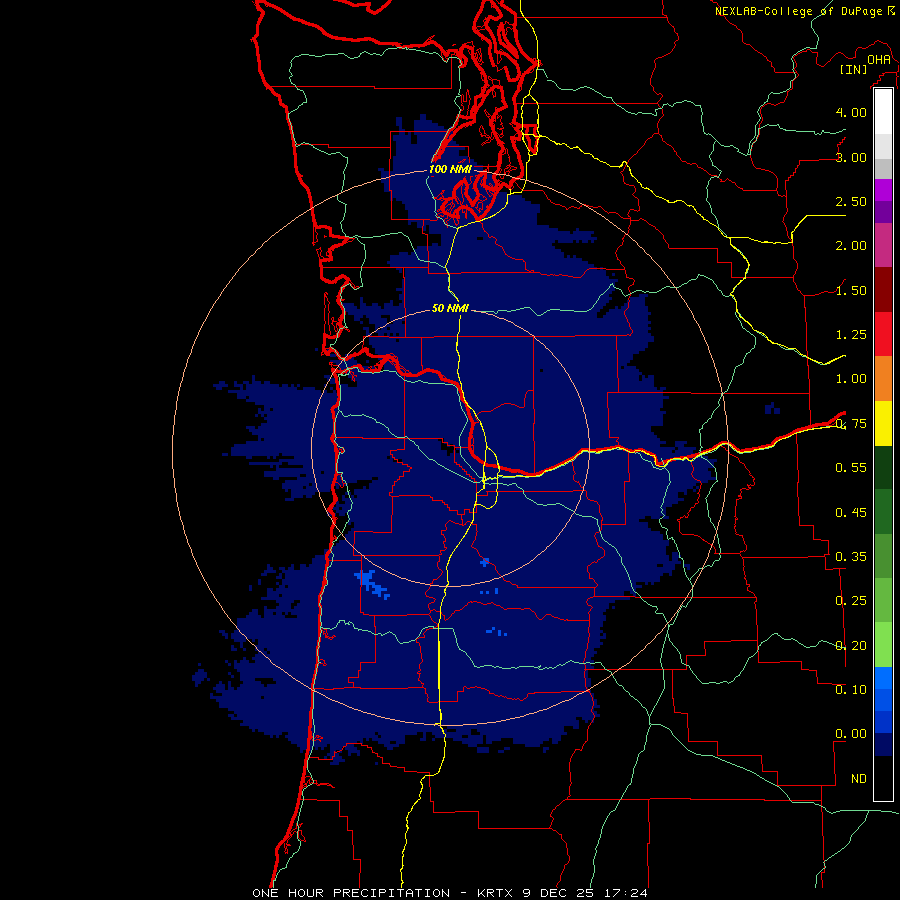The width and height of the screenshot is (900, 900).
Task: Click the 0.55 legend value
Action: coord(851,468)
